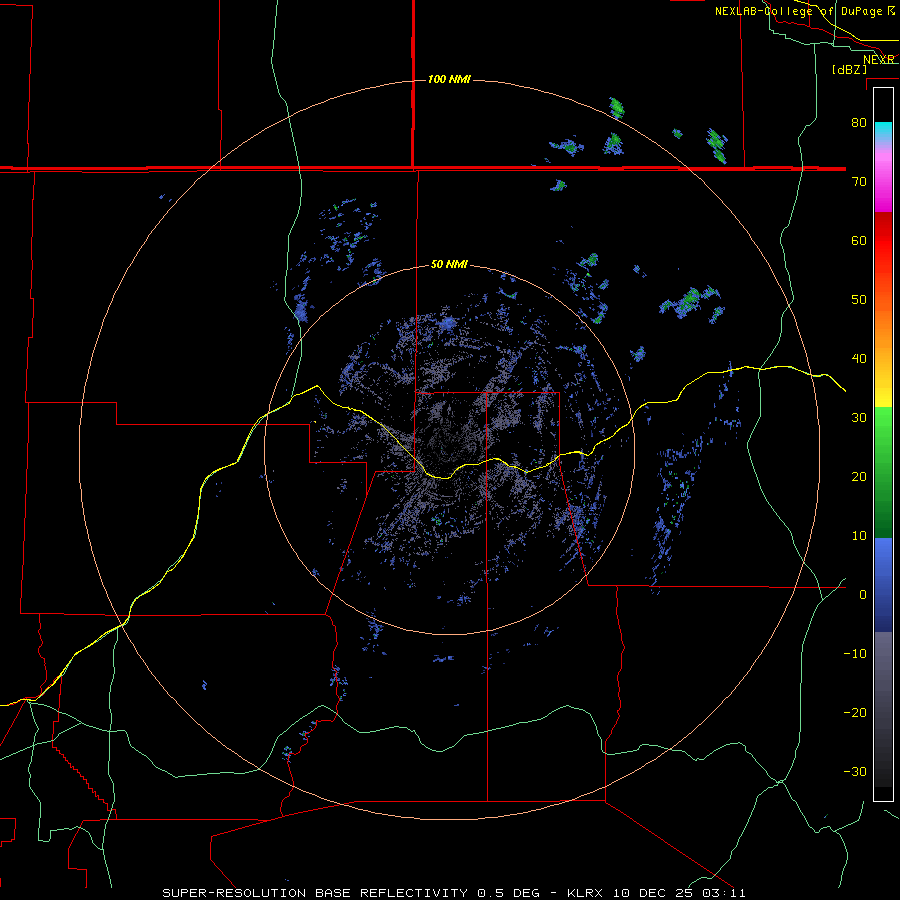Viewport: 900px width, 900px height.
Task: Click the positive 10 dBZ scale value
Action: [859, 536]
